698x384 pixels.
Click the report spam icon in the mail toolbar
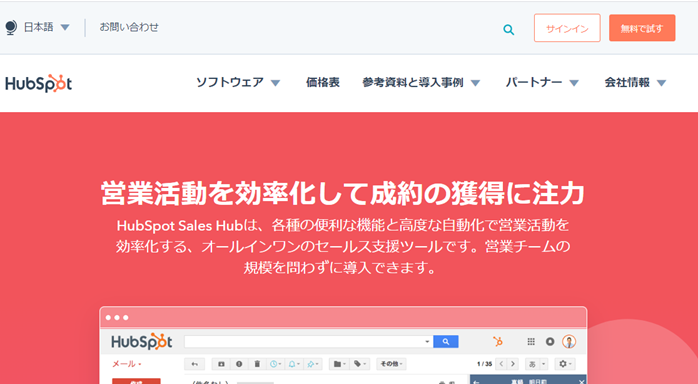239,364
